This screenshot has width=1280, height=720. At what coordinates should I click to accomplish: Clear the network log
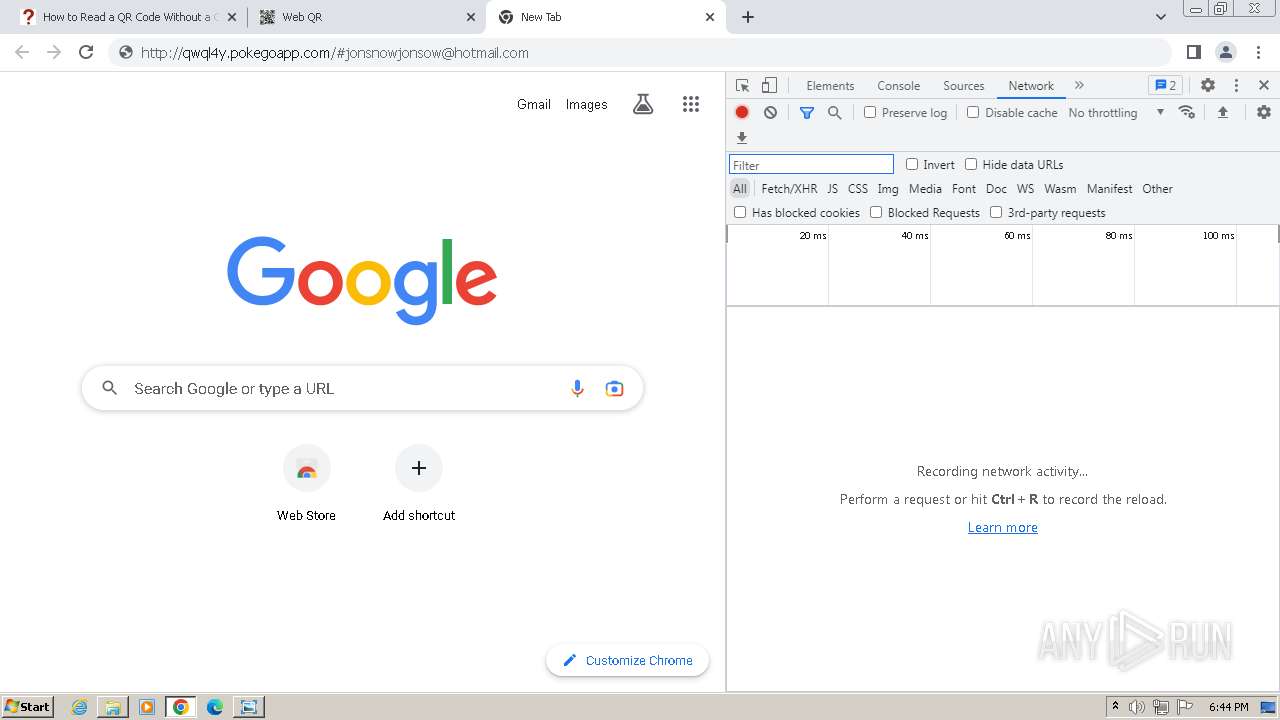[x=770, y=113]
